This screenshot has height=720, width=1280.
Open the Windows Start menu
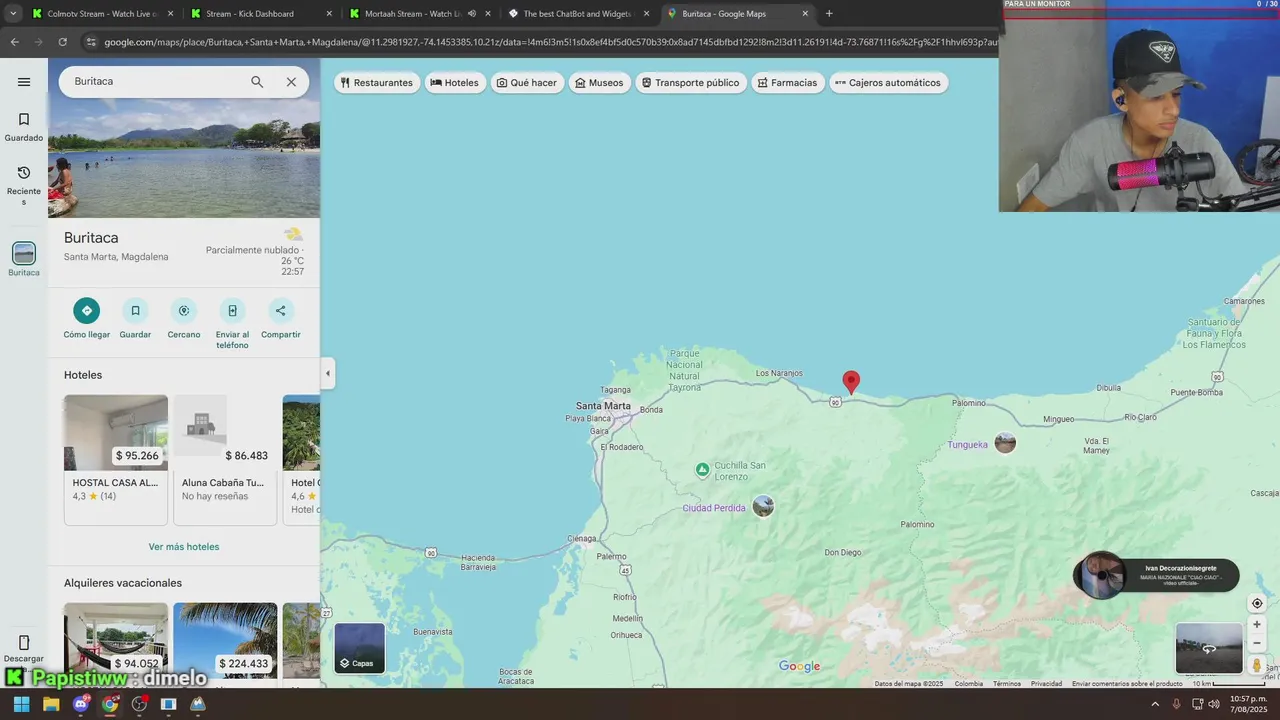pos(21,704)
